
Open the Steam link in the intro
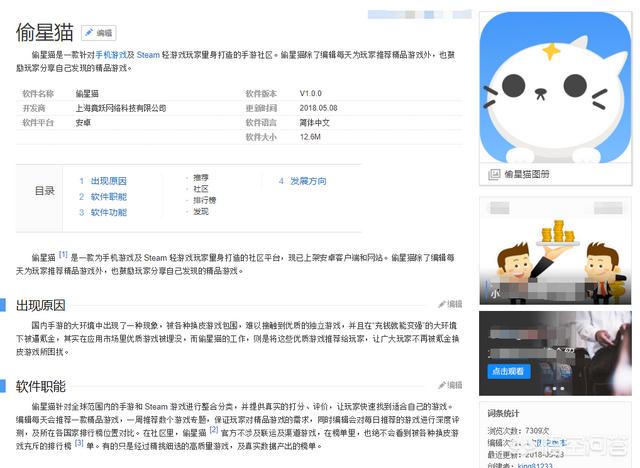(148, 55)
